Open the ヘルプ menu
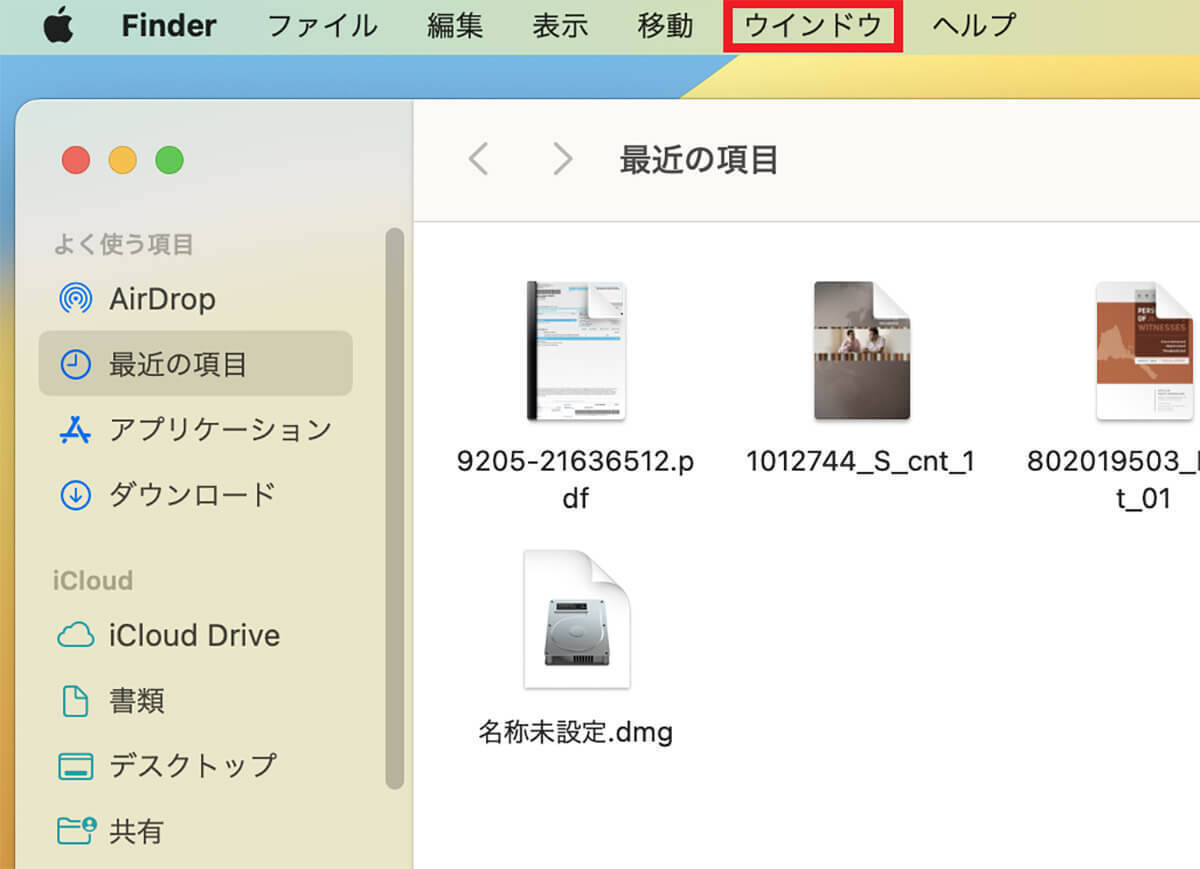 974,25
